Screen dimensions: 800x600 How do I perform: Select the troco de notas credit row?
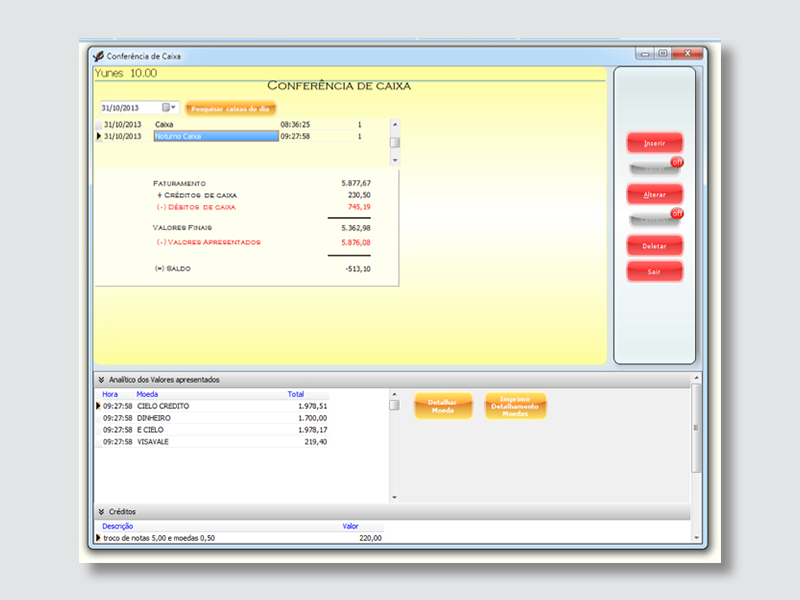click(242, 538)
